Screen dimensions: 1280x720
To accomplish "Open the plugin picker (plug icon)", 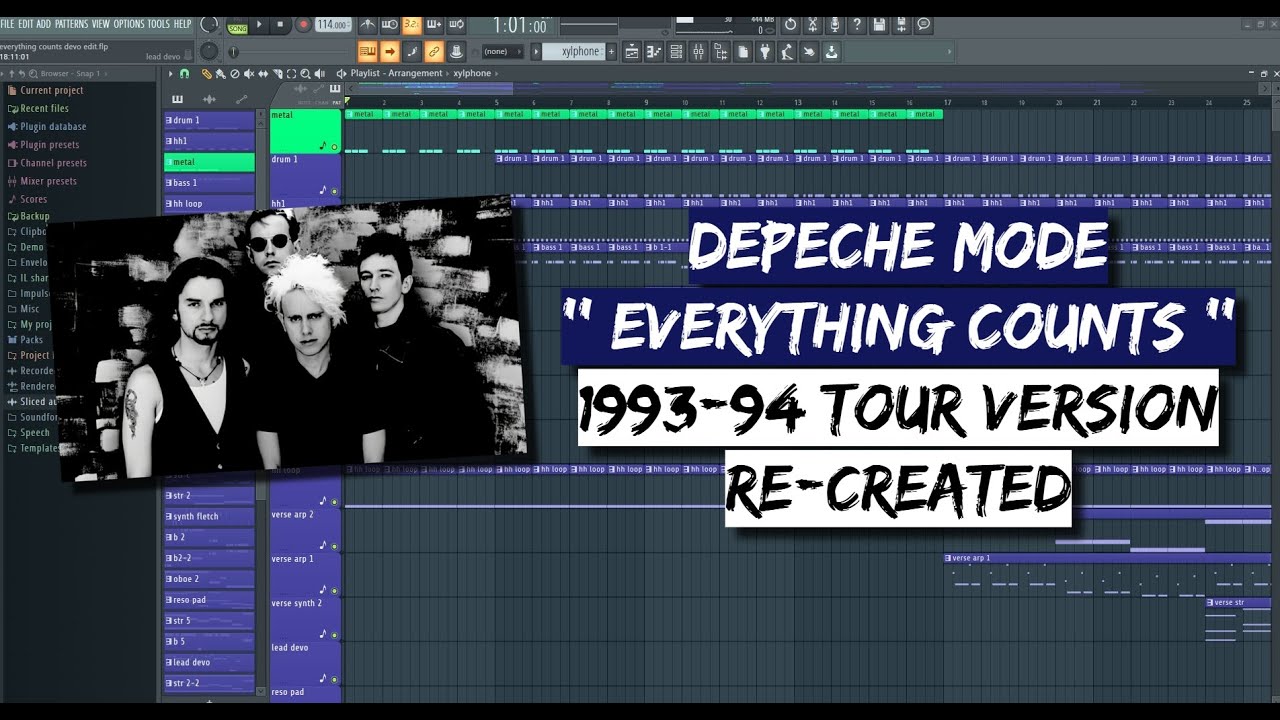I will pyautogui.click(x=765, y=51).
